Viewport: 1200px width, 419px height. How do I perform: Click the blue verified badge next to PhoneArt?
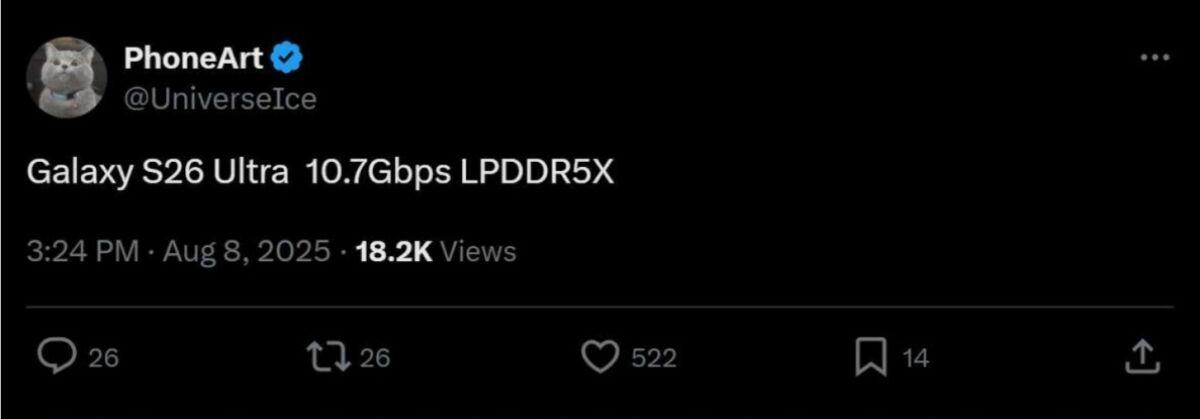click(288, 59)
